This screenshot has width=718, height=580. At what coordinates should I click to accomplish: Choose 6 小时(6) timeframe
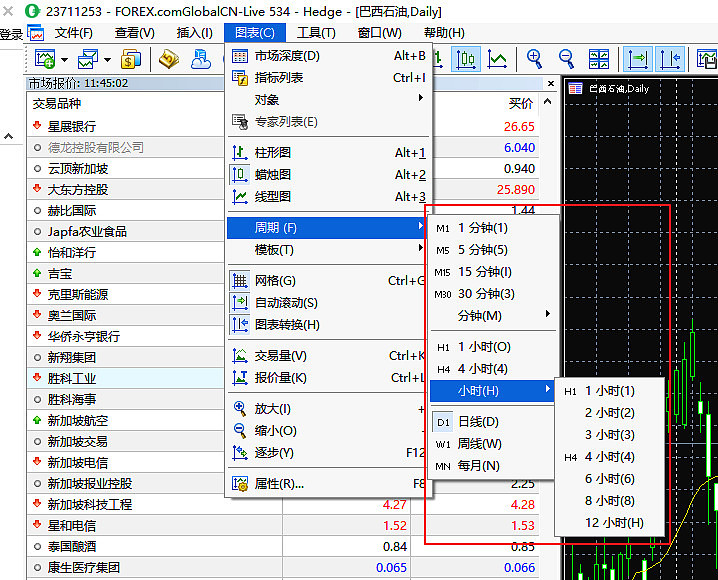(609, 479)
